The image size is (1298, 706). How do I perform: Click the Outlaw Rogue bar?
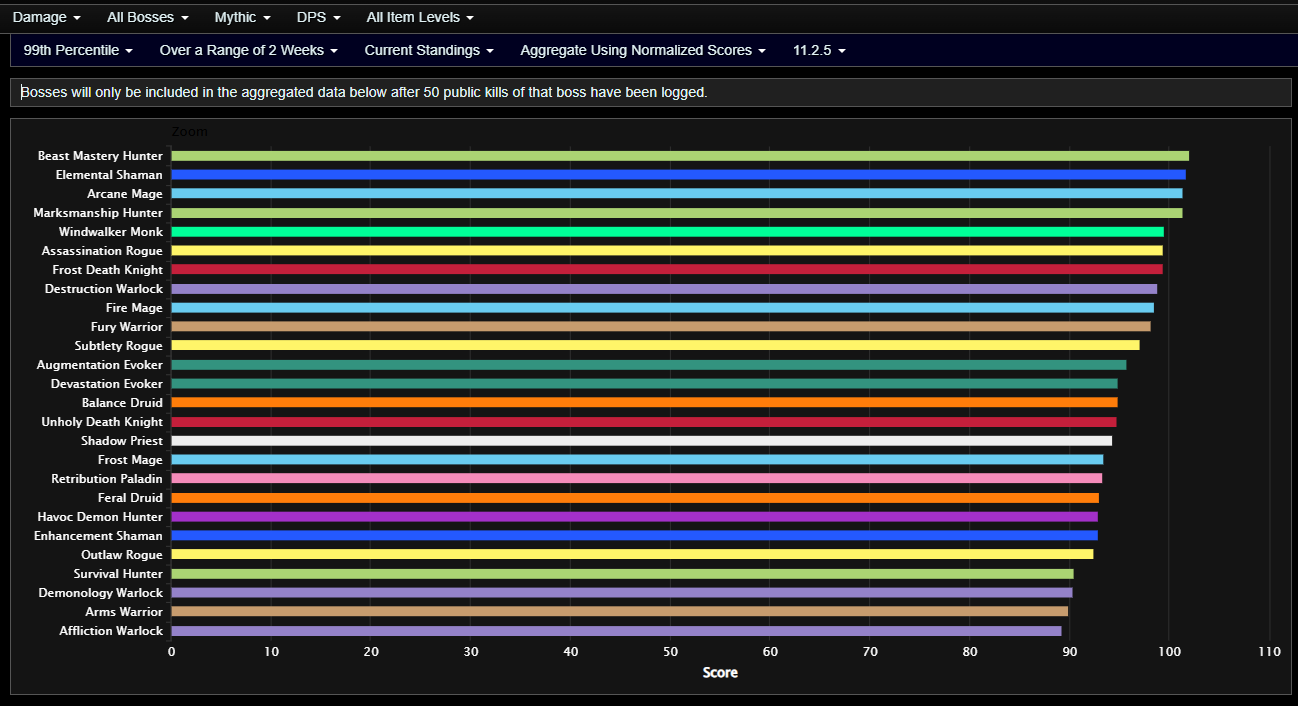pyautogui.click(x=633, y=555)
